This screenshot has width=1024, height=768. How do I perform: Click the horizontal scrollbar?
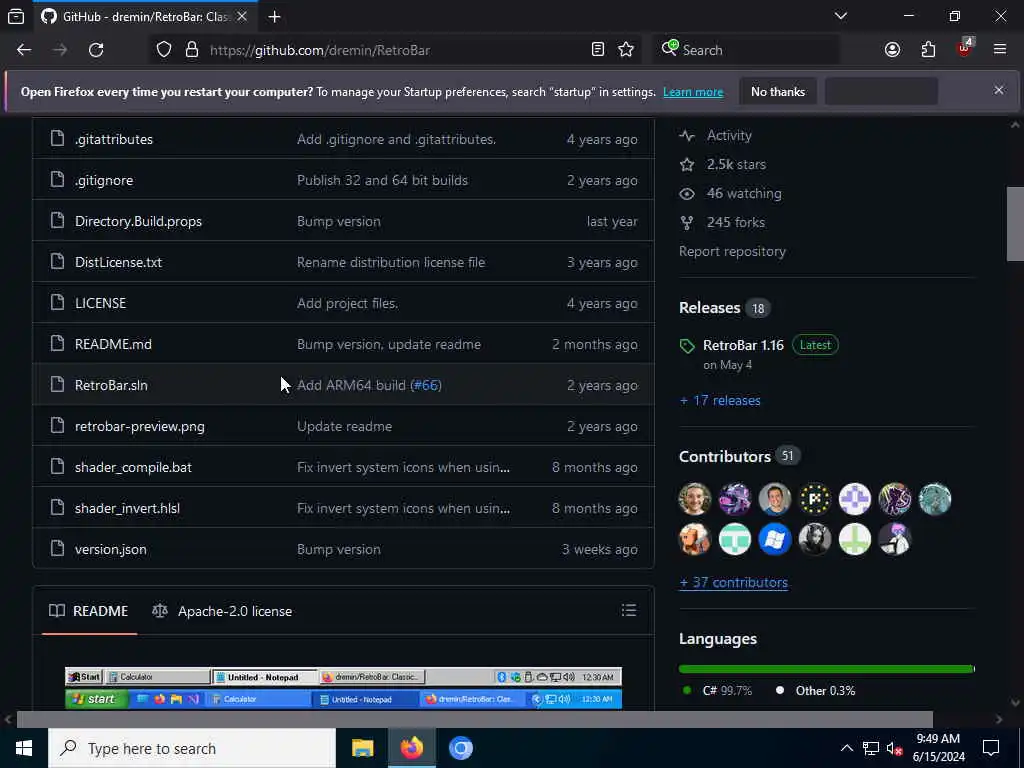(x=475, y=720)
